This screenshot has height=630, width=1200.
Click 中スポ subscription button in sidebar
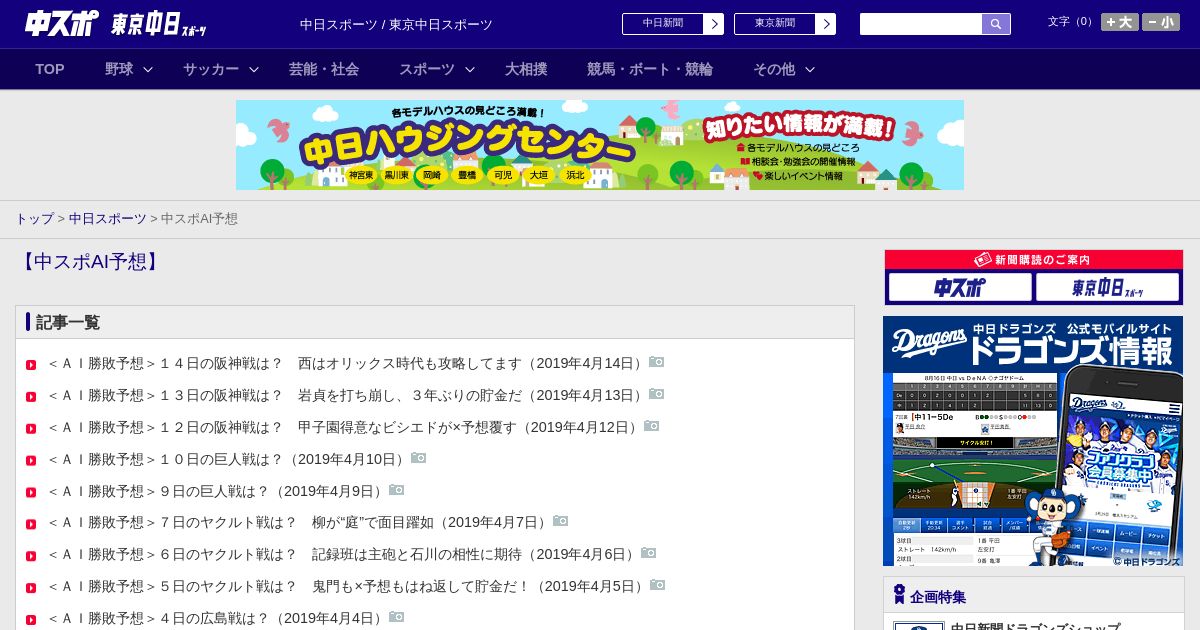coord(960,287)
